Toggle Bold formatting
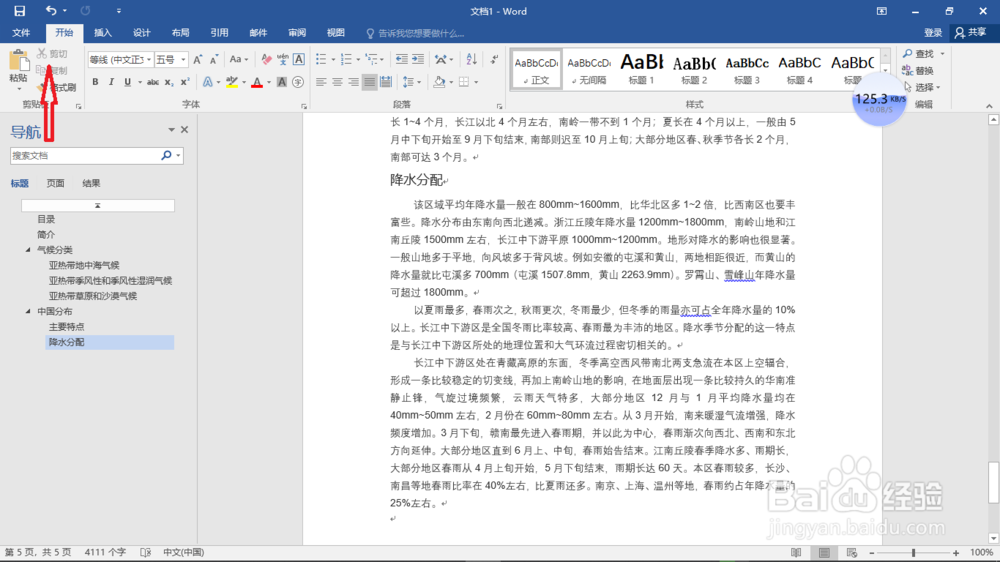 coord(95,82)
